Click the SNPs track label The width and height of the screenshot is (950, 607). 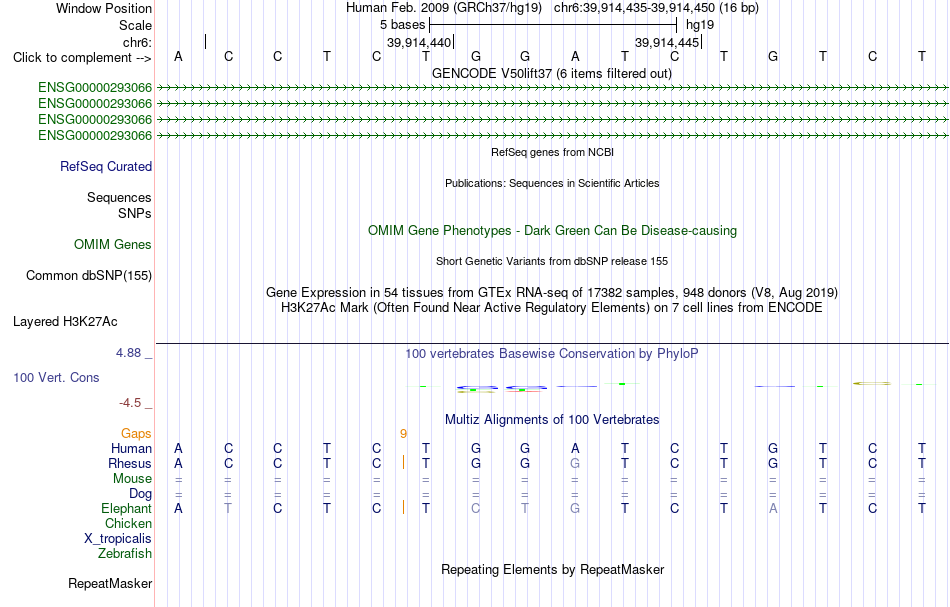tap(135, 213)
